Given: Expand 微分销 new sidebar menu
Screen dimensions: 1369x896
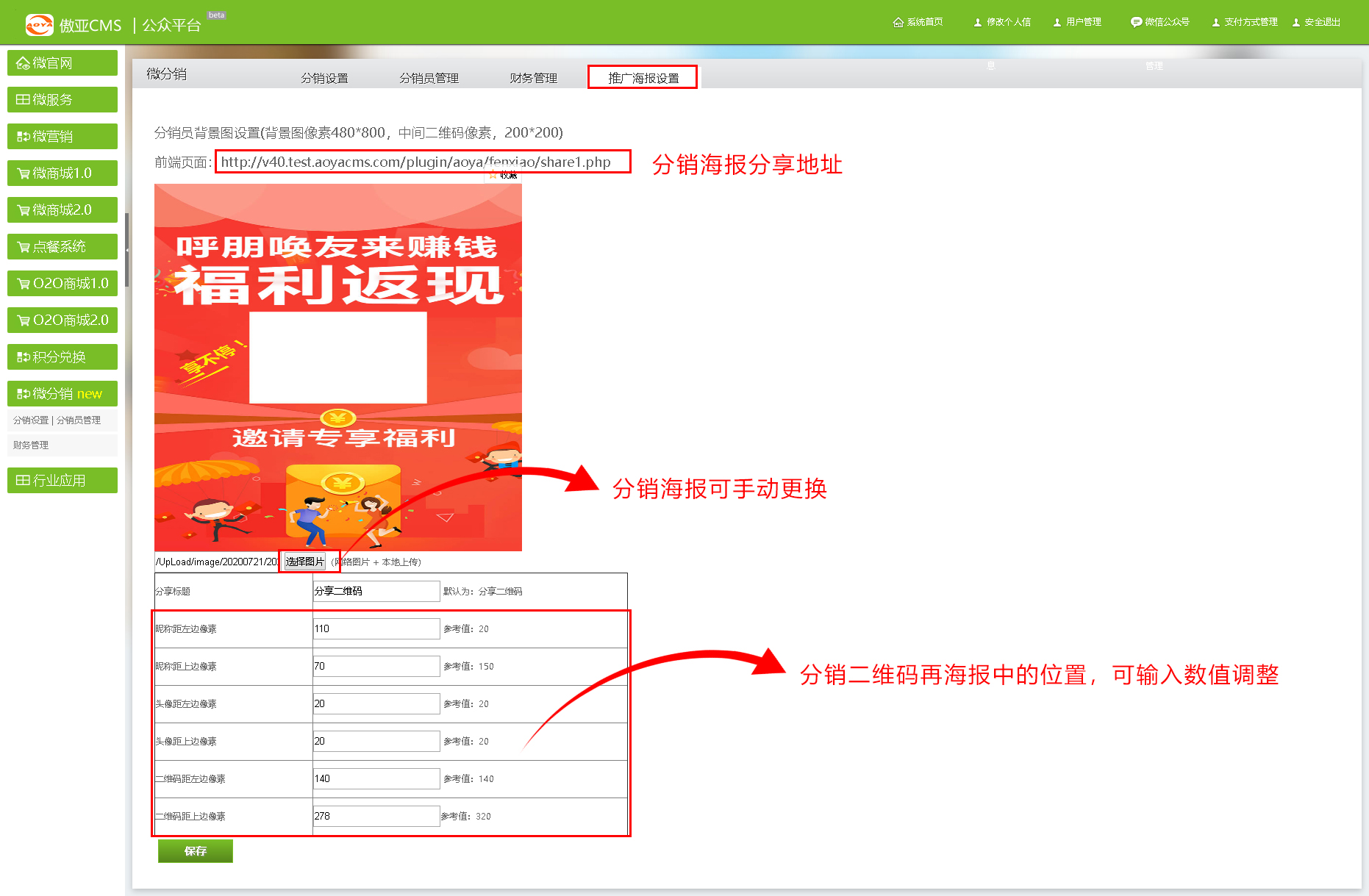Looking at the screenshot, I should coord(62,394).
